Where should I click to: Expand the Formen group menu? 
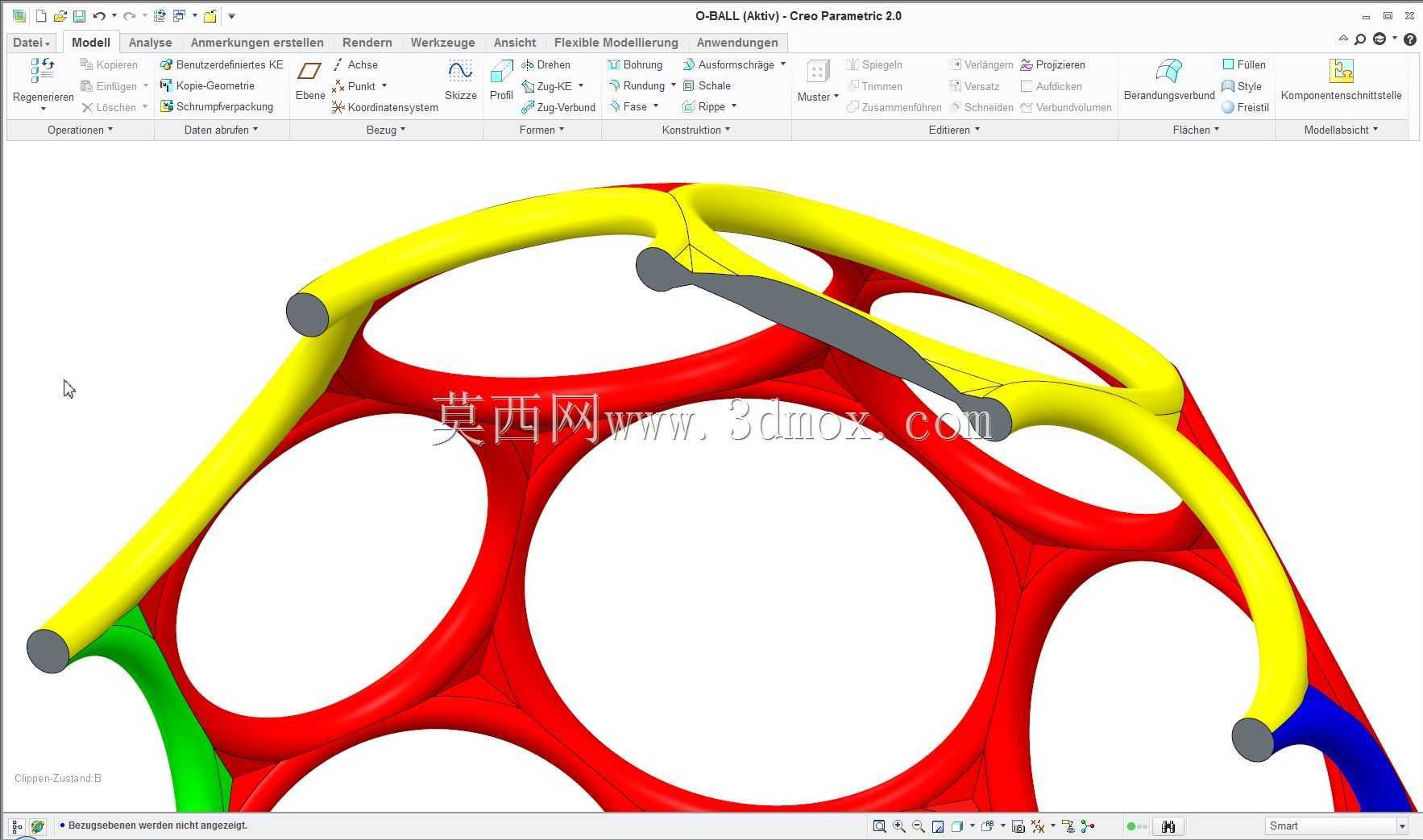tap(541, 130)
